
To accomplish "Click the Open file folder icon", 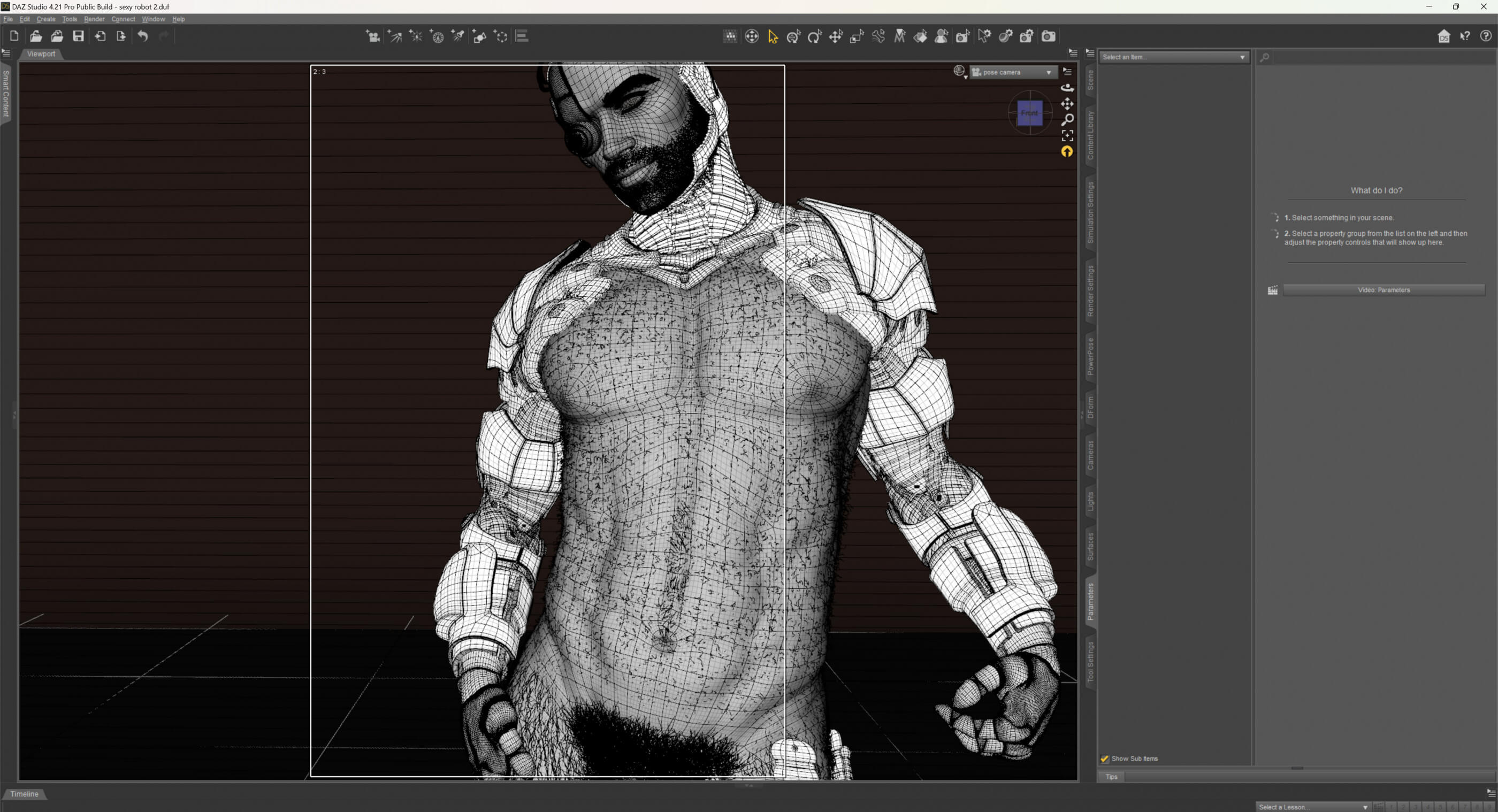I will (x=36, y=36).
